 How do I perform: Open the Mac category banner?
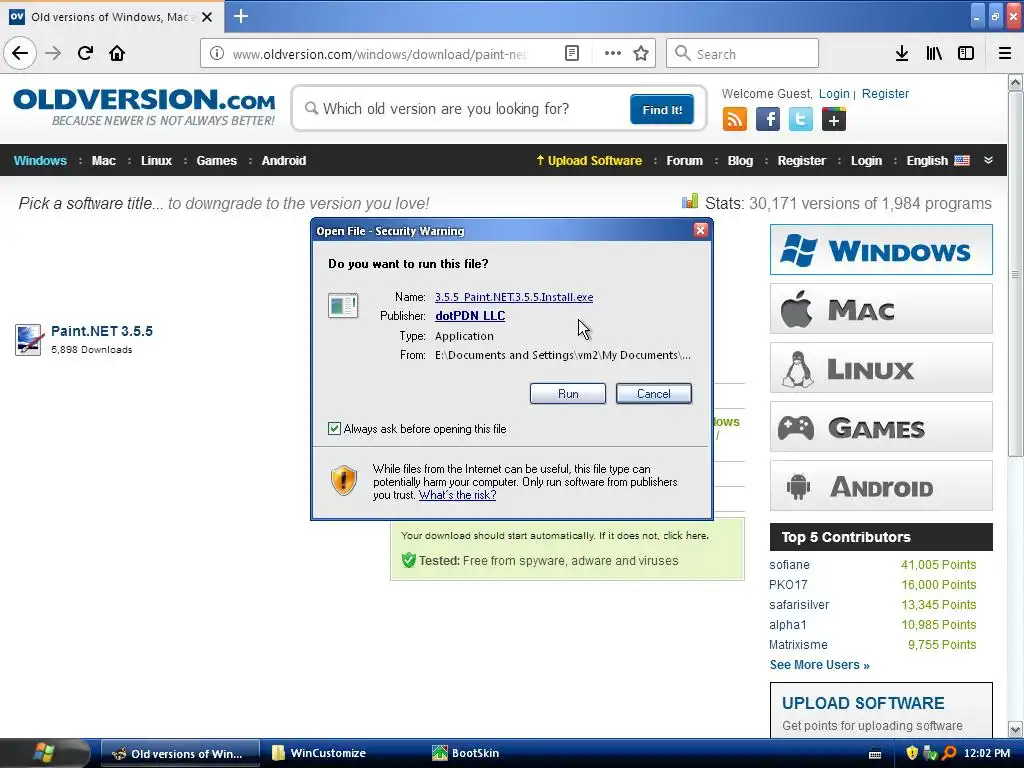click(x=881, y=308)
